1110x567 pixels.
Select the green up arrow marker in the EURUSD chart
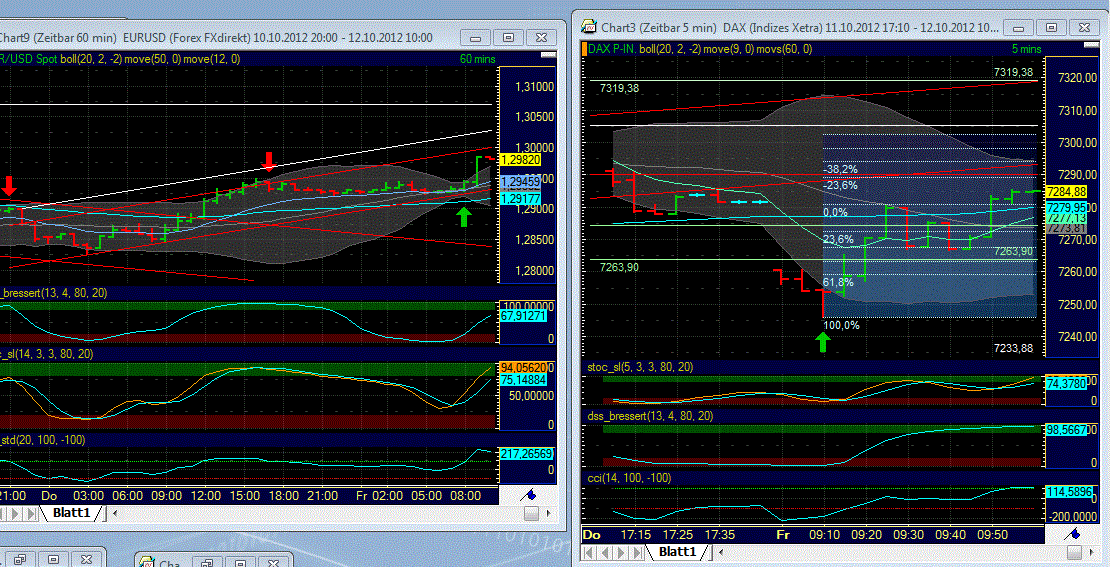tap(464, 217)
